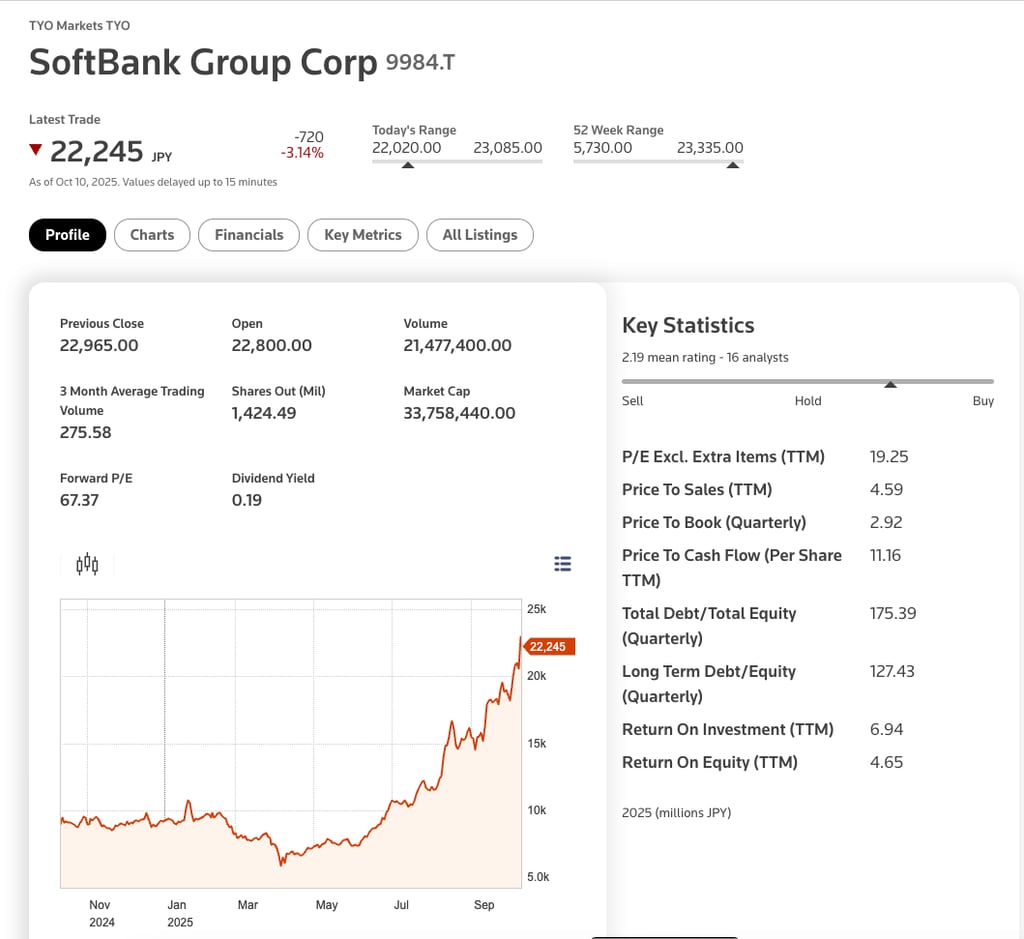Open the chart options list menu
This screenshot has width=1024, height=939.
click(563, 564)
